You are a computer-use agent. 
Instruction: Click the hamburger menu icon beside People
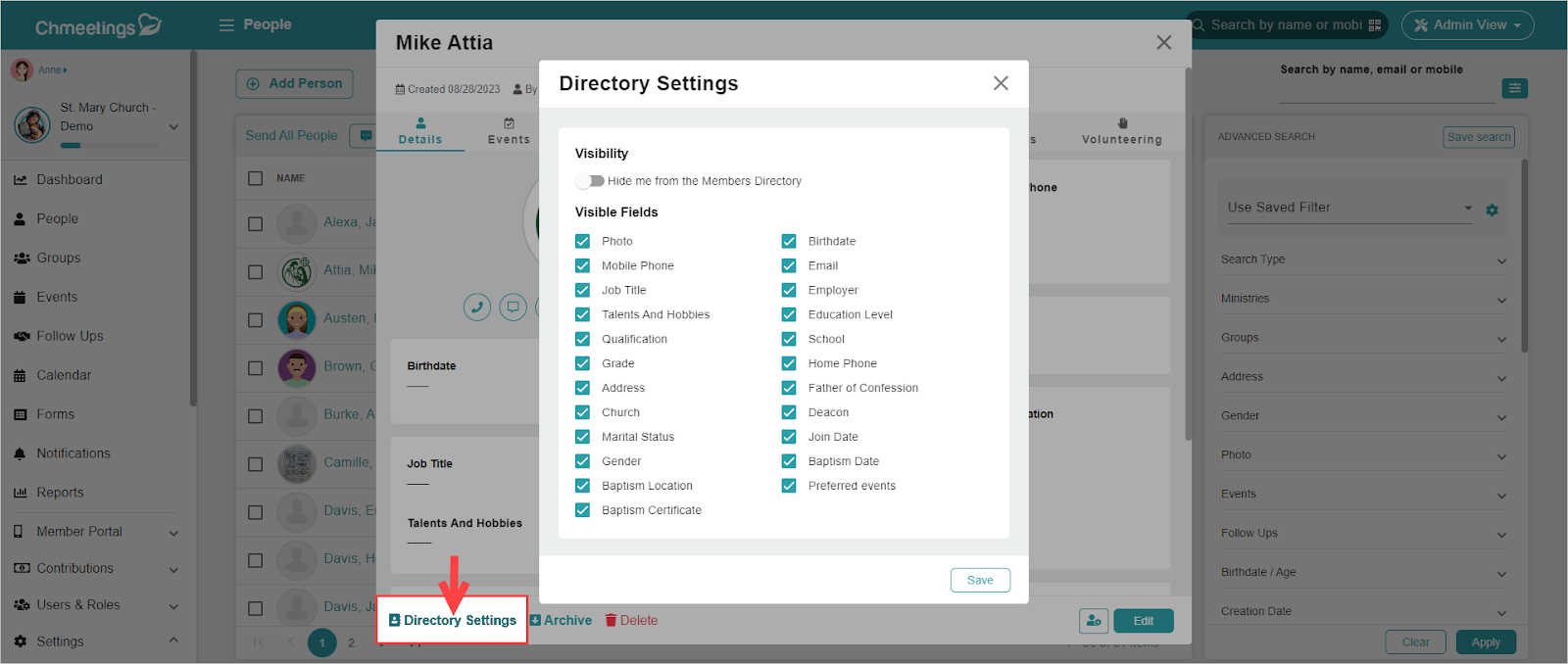coord(226,24)
